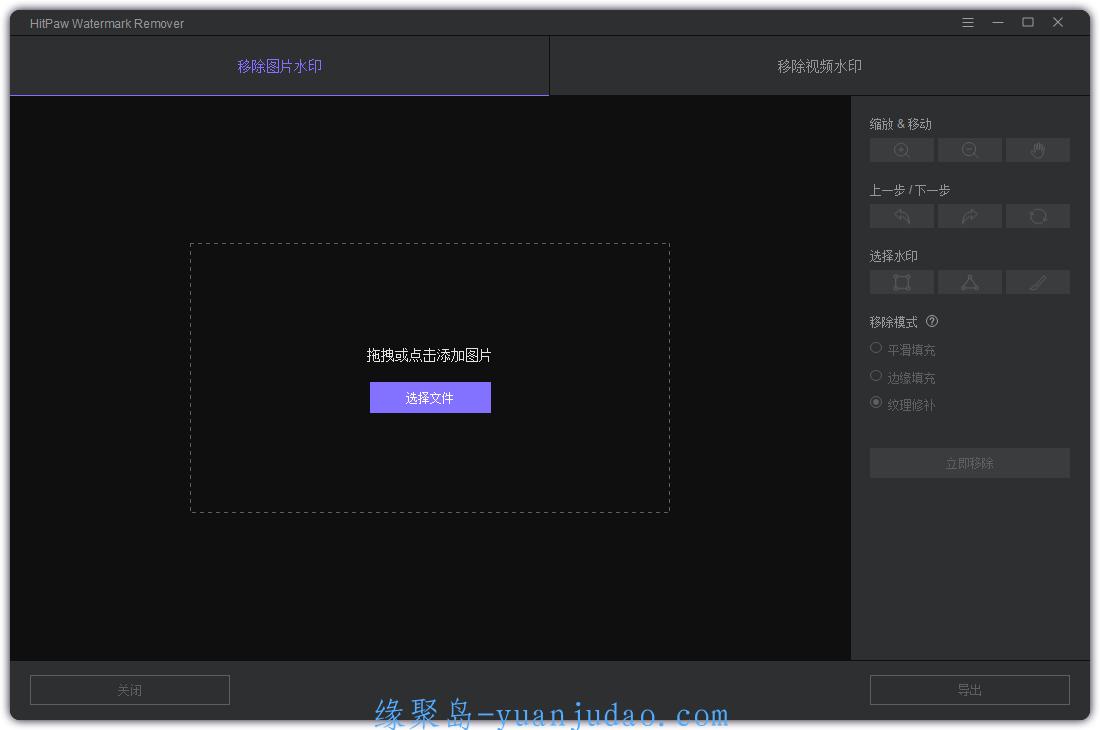Click the 关闭 button at bottom
The image size is (1100, 730).
130,690
